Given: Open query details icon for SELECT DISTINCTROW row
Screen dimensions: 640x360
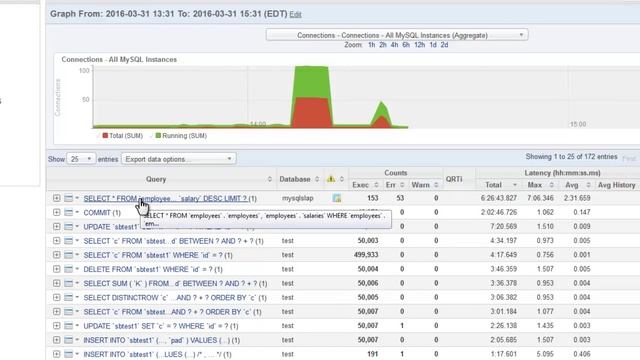Looking at the screenshot, I should point(68,298).
